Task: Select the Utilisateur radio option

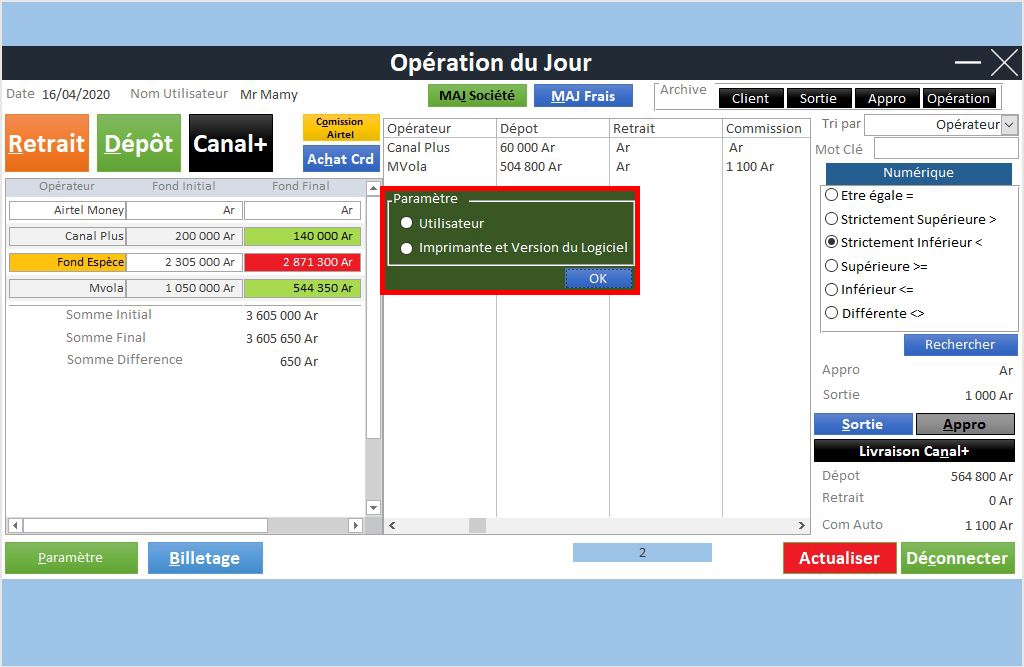Action: pos(407,223)
